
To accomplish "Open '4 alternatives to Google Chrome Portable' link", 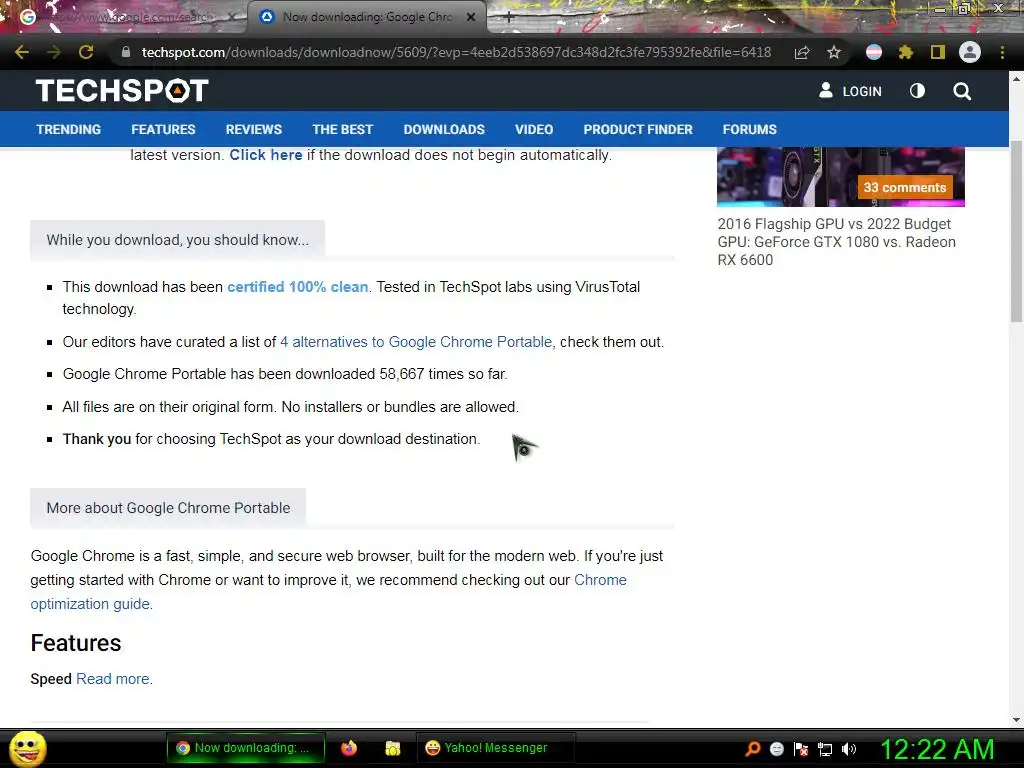I will pyautogui.click(x=416, y=342).
